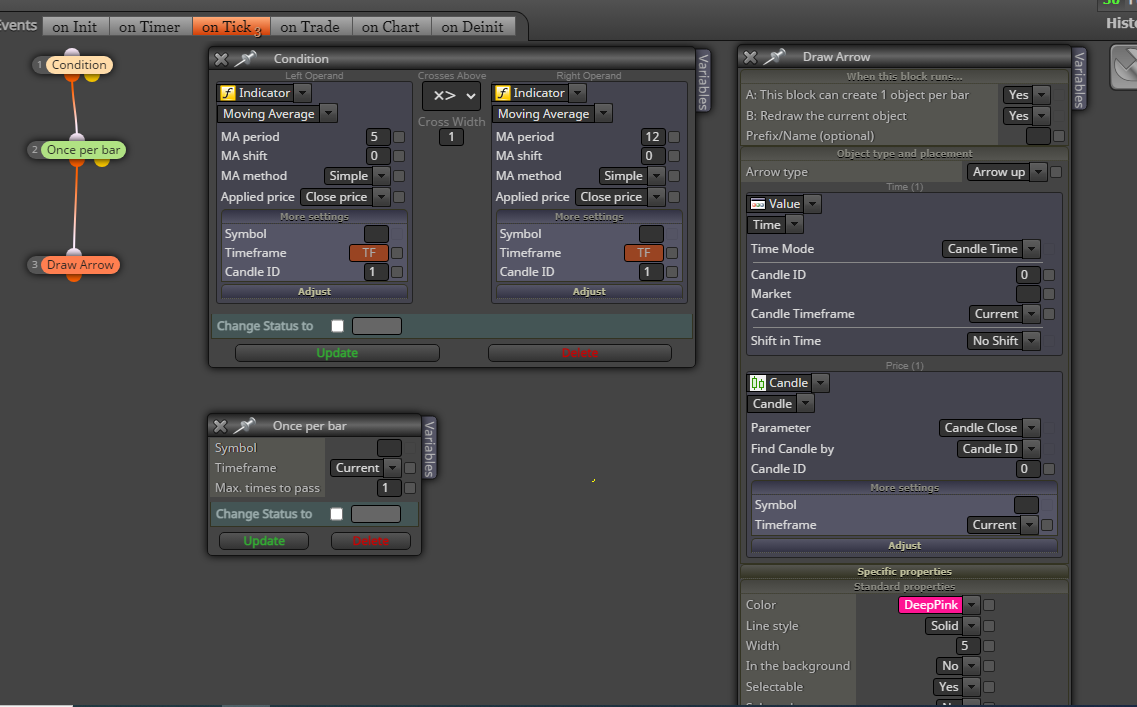Image resolution: width=1137 pixels, height=707 pixels.
Task: Tick the checkbox beside Arrow type
Action: [1056, 173]
